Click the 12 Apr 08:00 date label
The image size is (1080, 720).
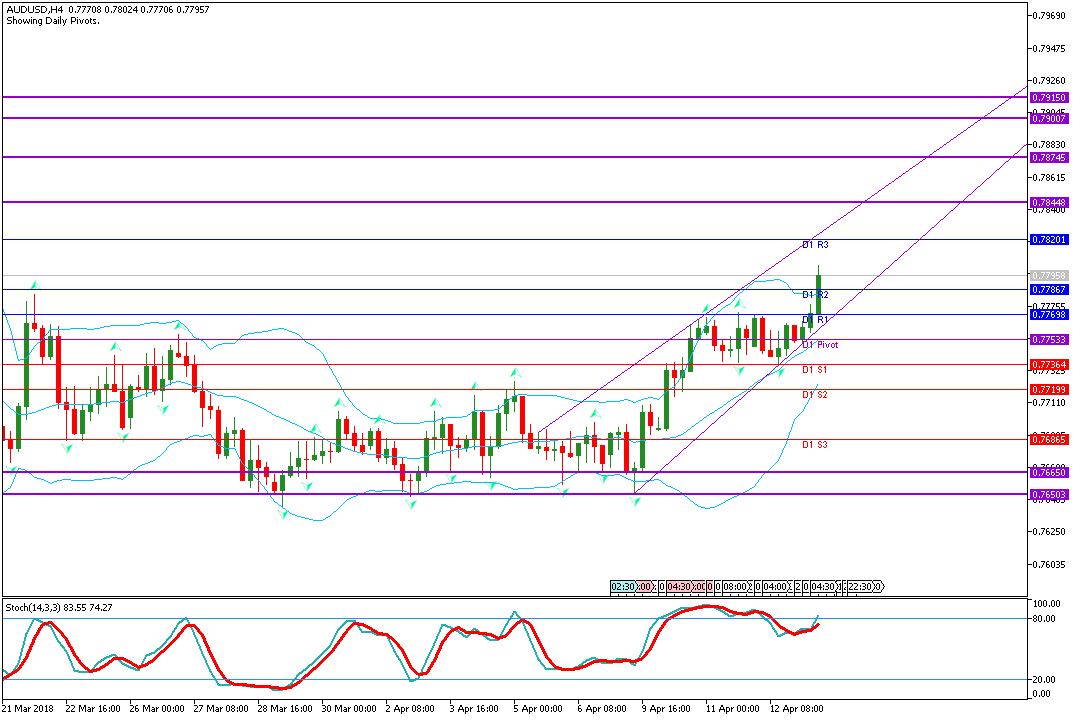click(796, 708)
